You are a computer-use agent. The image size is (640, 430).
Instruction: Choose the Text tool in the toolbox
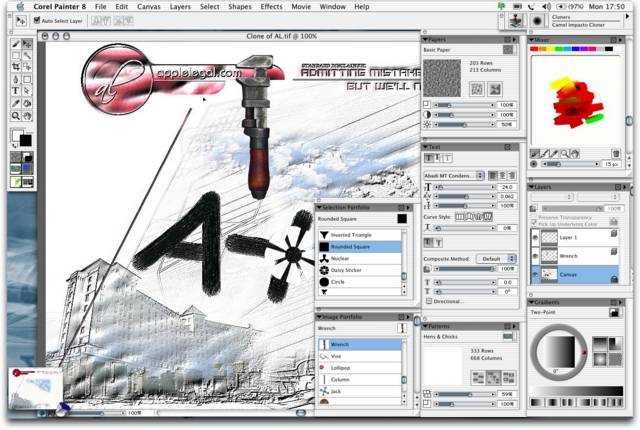[16, 89]
